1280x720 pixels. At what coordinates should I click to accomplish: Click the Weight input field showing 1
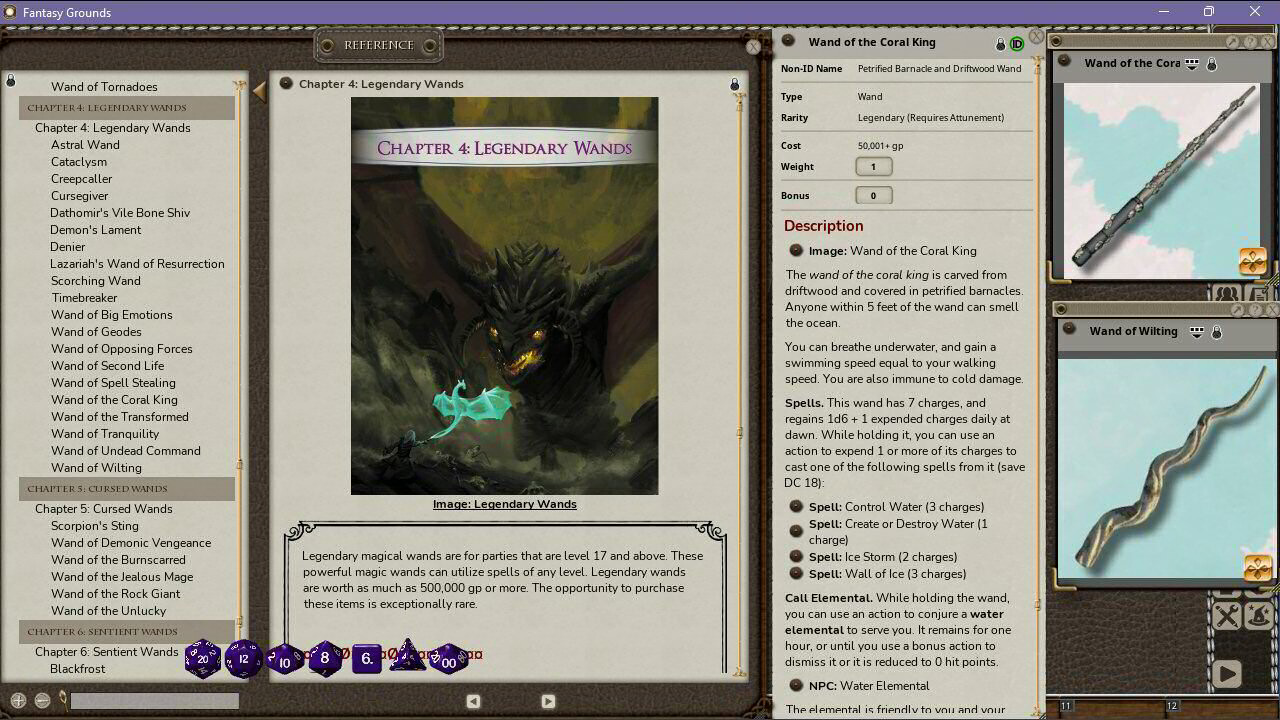click(x=874, y=166)
